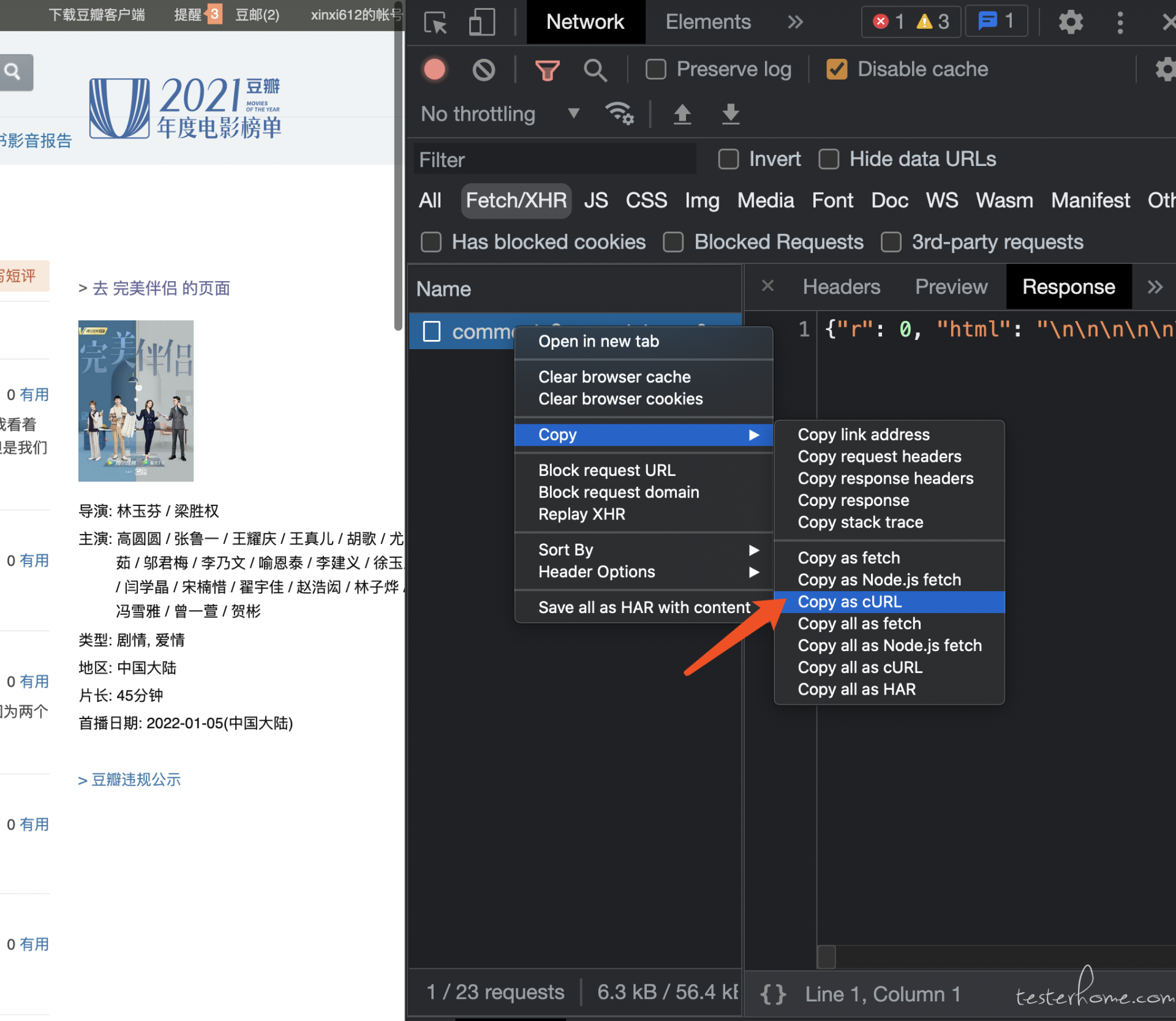Image resolution: width=1176 pixels, height=1021 pixels.
Task: Choose Copy as fetch menu item
Action: (889, 557)
